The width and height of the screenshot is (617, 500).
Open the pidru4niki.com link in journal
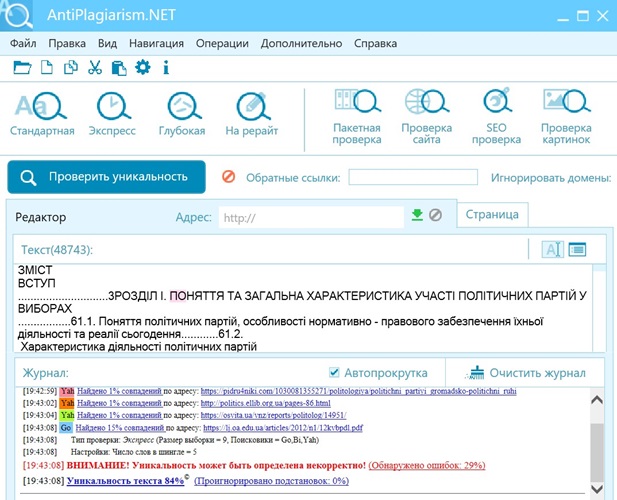(x=358, y=391)
